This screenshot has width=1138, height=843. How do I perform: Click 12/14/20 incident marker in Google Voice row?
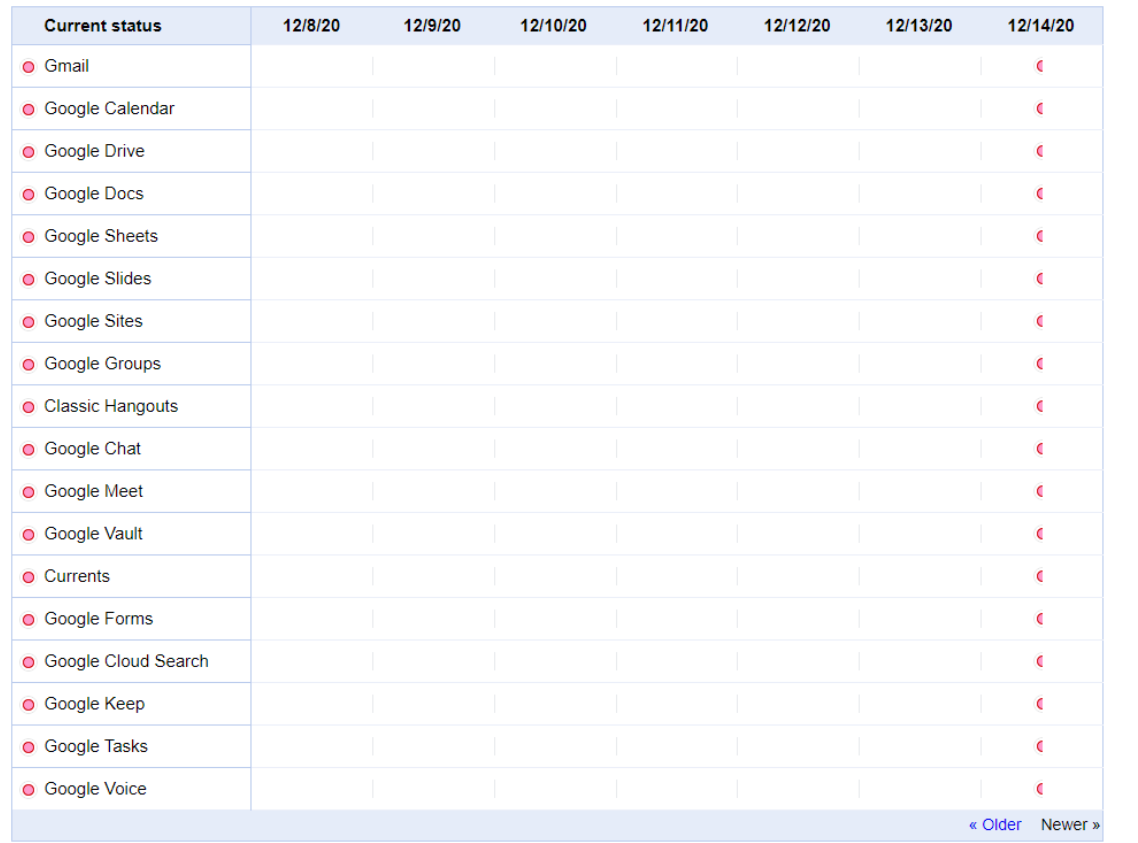(1040, 789)
